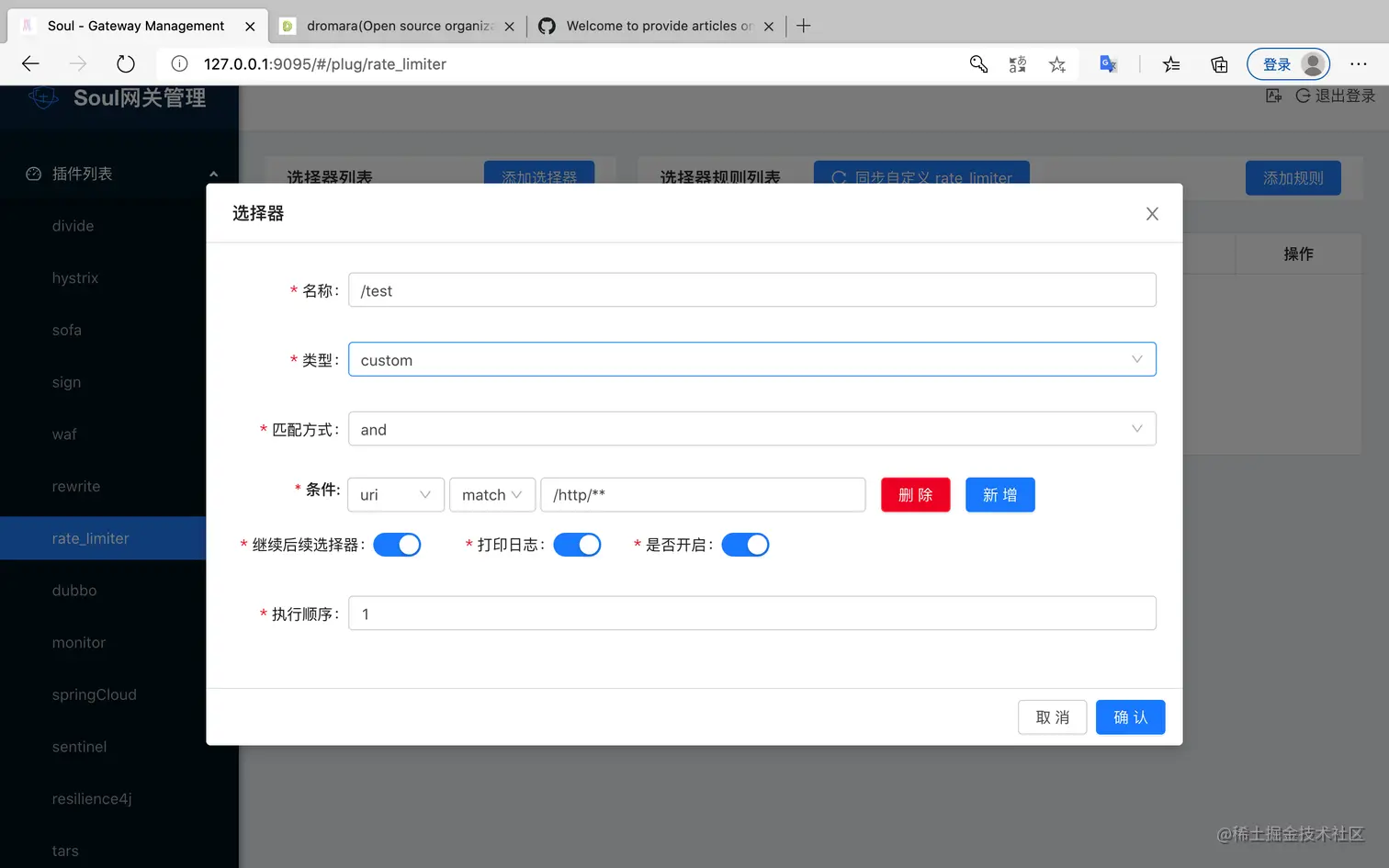Image resolution: width=1389 pixels, height=868 pixels.
Task: Close the dromara tab
Action: (509, 27)
